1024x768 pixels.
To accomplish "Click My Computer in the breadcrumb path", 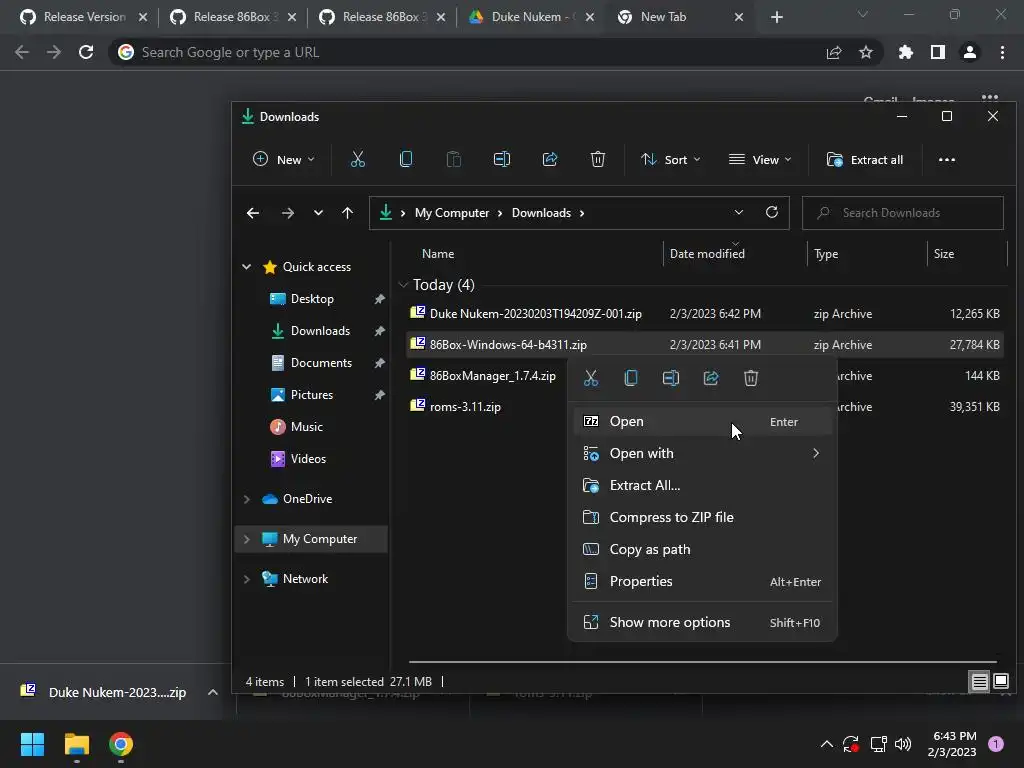I will coord(452,213).
